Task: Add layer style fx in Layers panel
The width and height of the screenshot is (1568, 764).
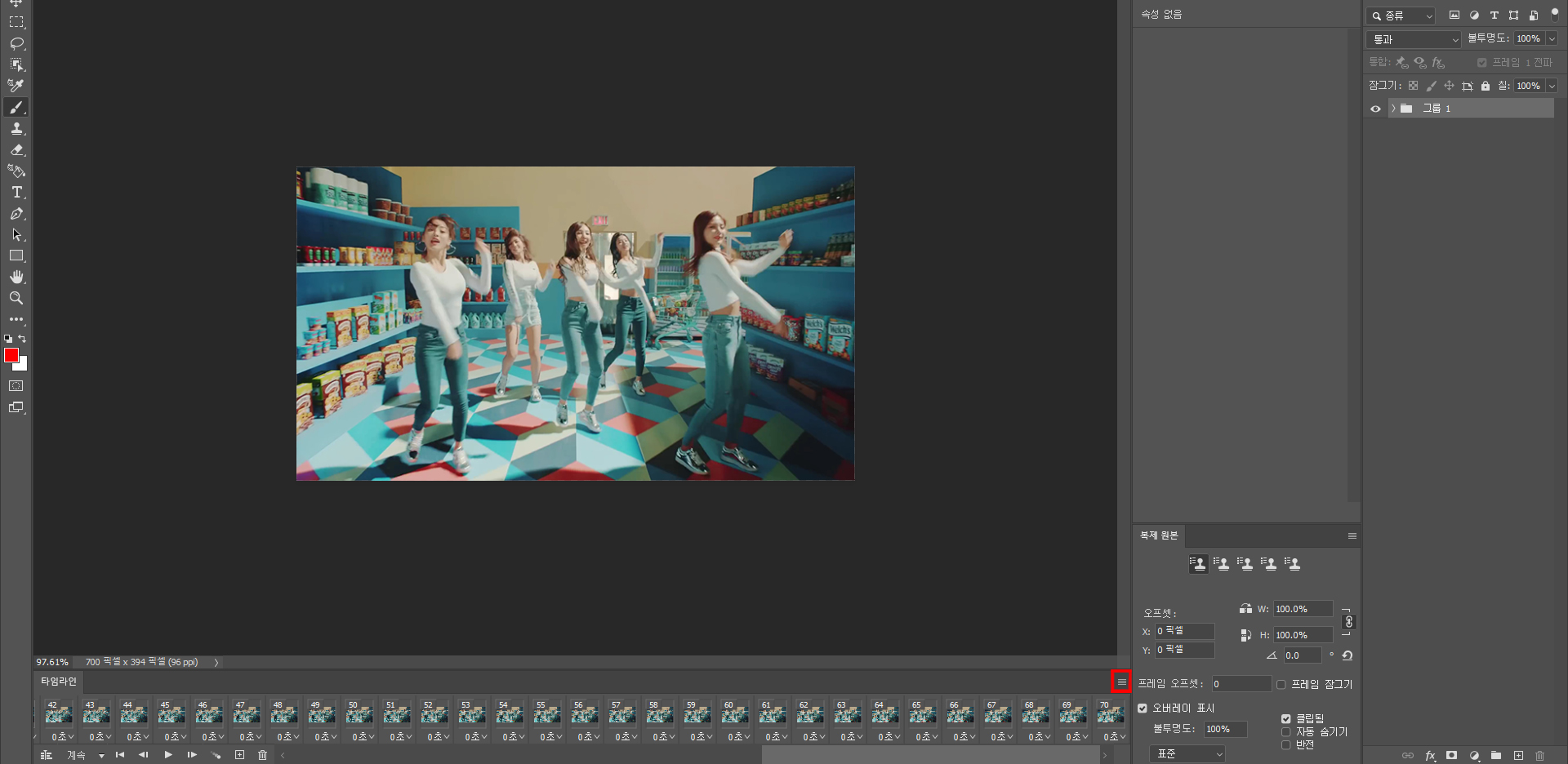Action: click(1430, 756)
